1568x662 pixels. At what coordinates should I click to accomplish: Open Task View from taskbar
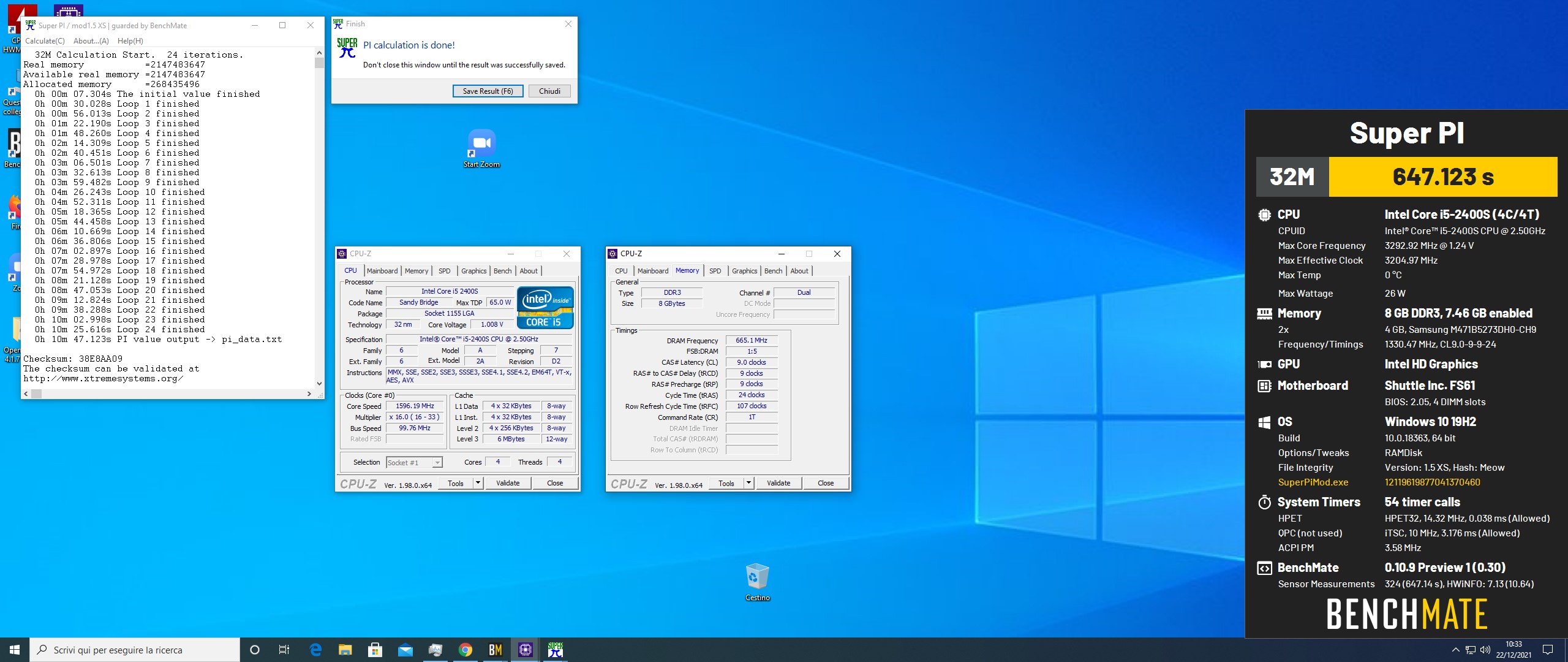point(284,650)
